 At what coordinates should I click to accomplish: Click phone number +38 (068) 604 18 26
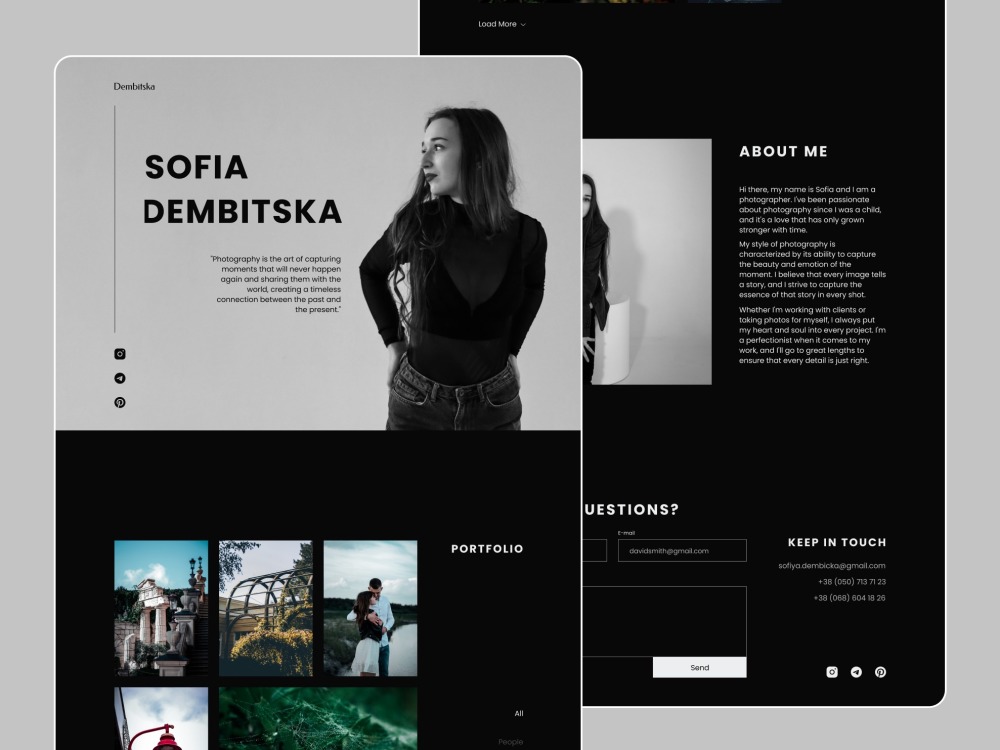[849, 598]
